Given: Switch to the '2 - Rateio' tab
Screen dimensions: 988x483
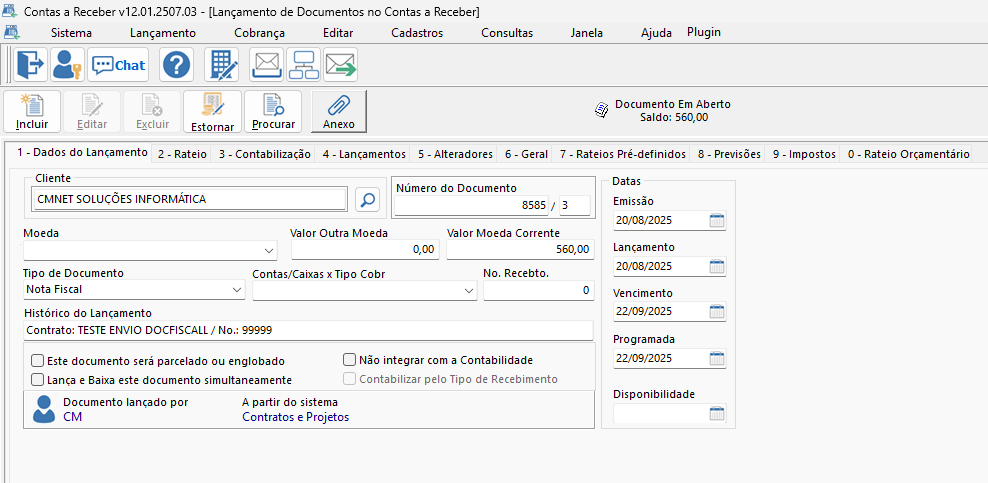Looking at the screenshot, I should [182, 154].
